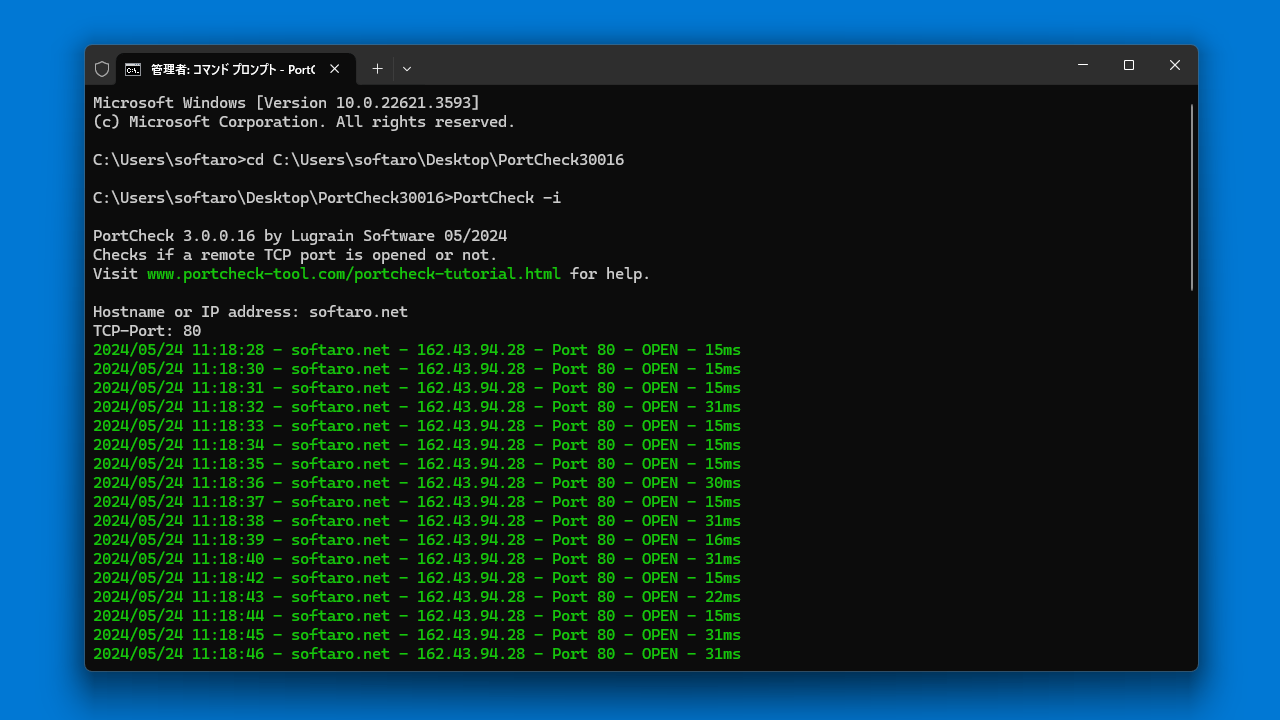Image resolution: width=1280 pixels, height=720 pixels.
Task: Click the PortCheck -i command line
Action: [327, 198]
